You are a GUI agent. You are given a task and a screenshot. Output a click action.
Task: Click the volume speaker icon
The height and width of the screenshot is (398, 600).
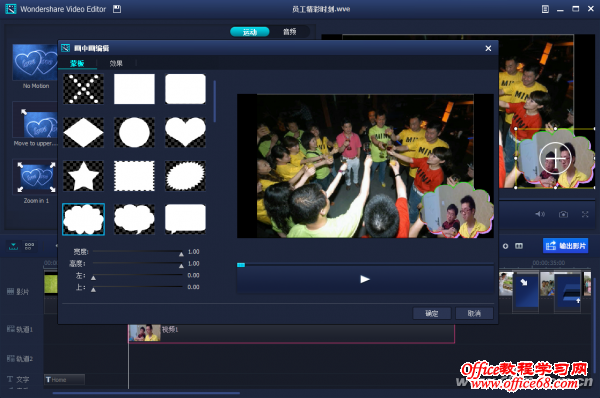click(540, 214)
